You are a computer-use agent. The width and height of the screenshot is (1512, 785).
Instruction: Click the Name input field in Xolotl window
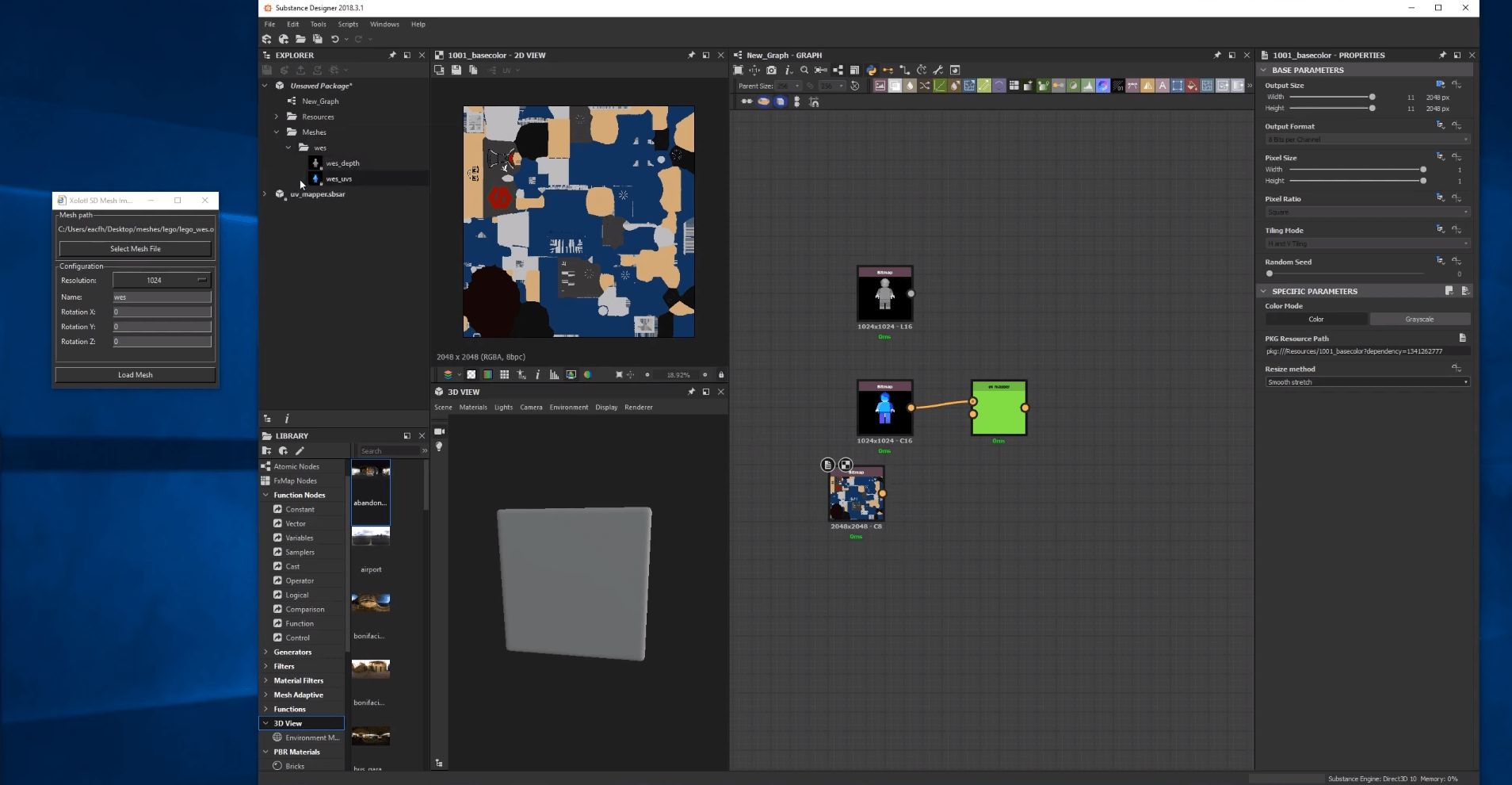[162, 297]
